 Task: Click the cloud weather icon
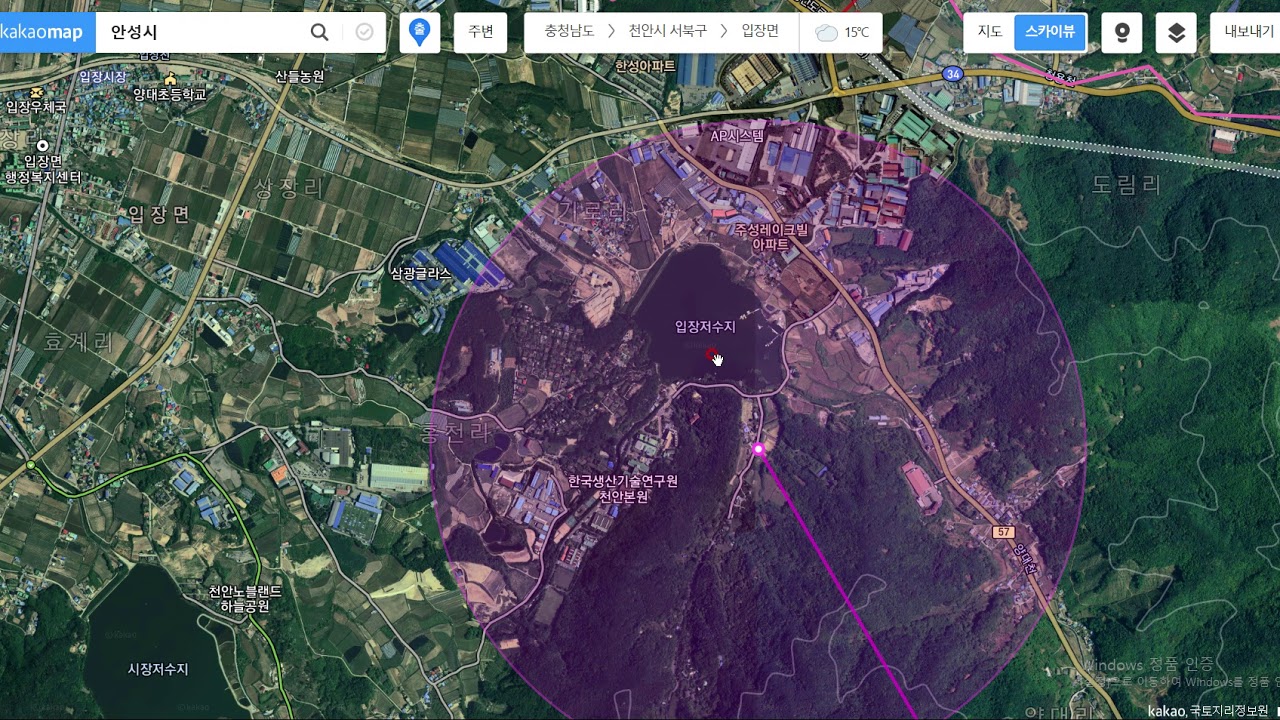pyautogui.click(x=826, y=33)
